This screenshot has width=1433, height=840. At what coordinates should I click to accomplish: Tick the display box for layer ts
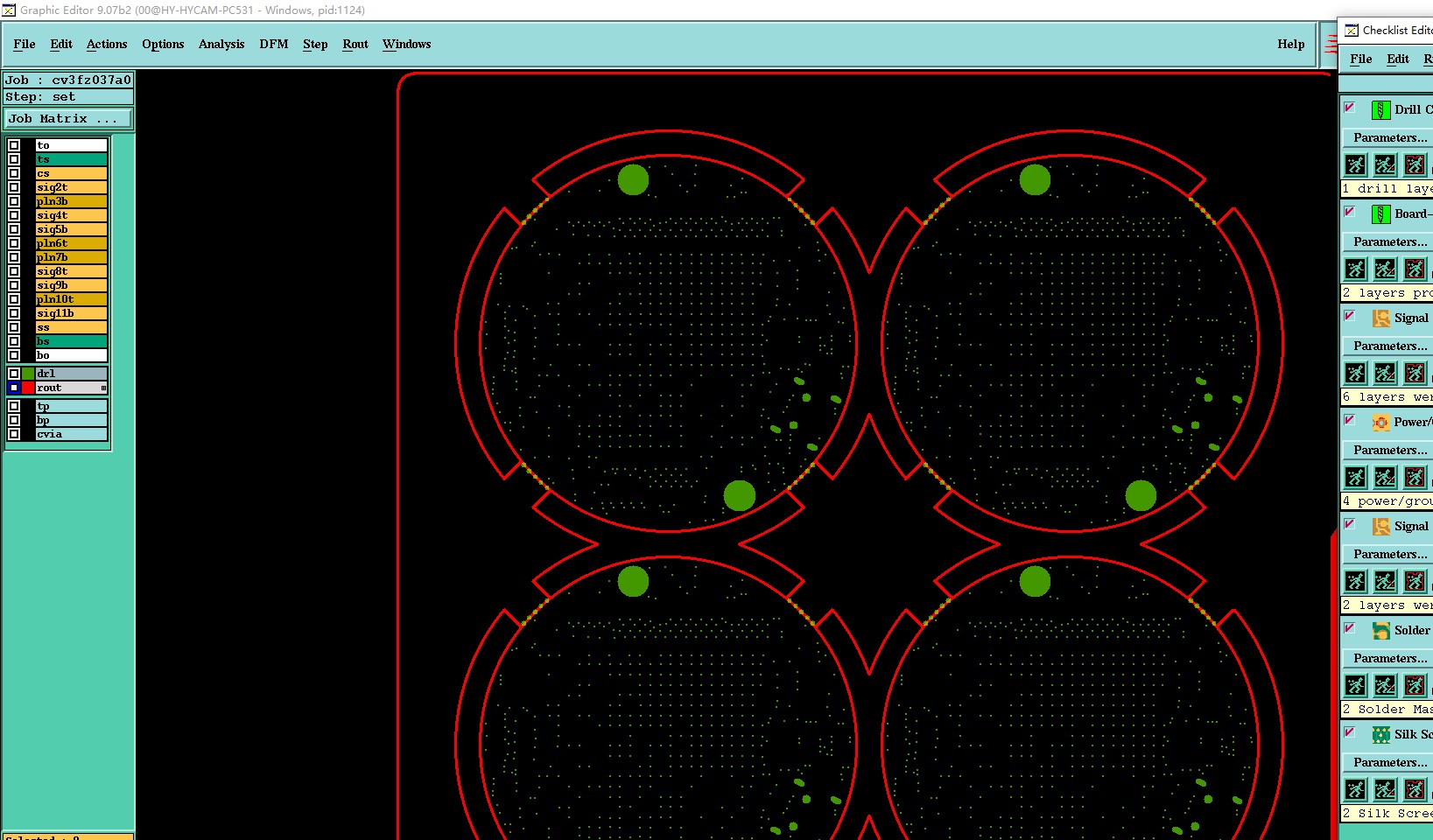[x=14, y=159]
